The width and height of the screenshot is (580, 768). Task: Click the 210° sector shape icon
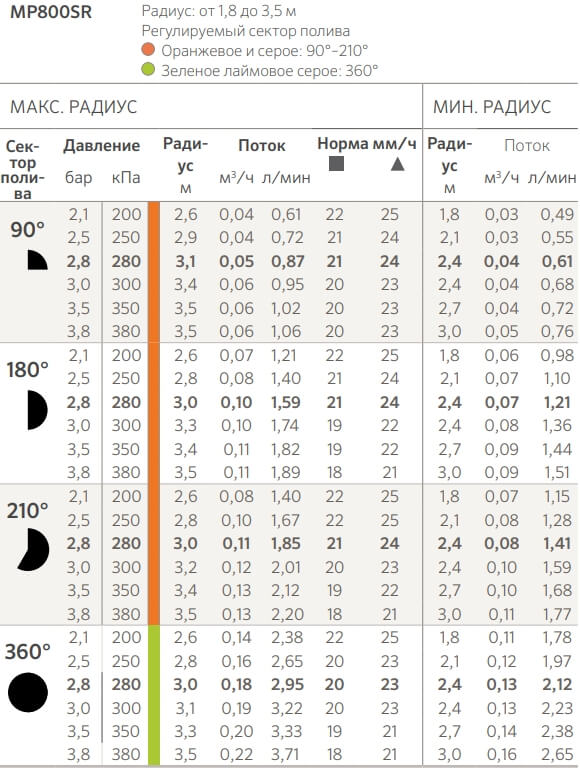[x=34, y=549]
